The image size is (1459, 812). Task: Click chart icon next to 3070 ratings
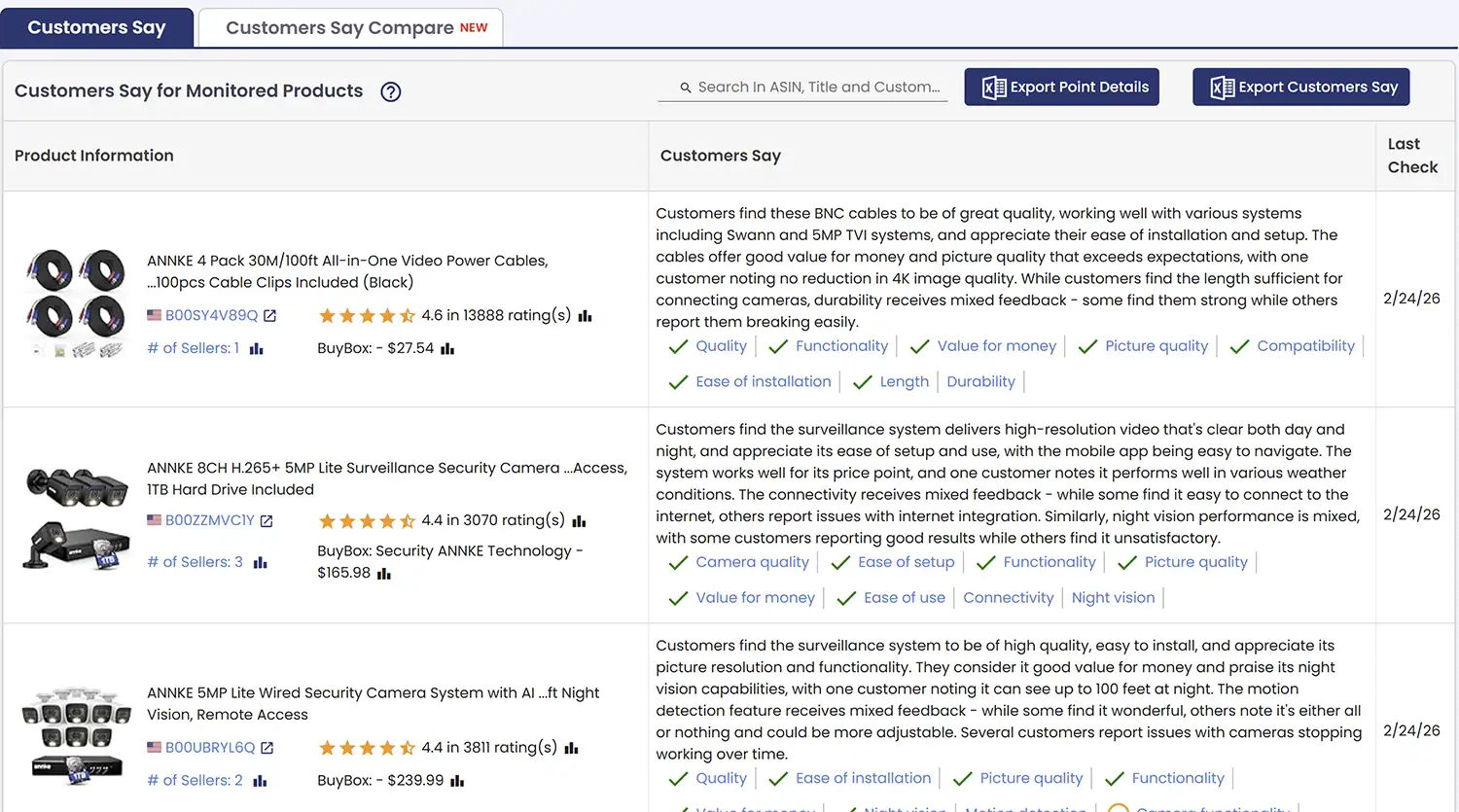[579, 521]
